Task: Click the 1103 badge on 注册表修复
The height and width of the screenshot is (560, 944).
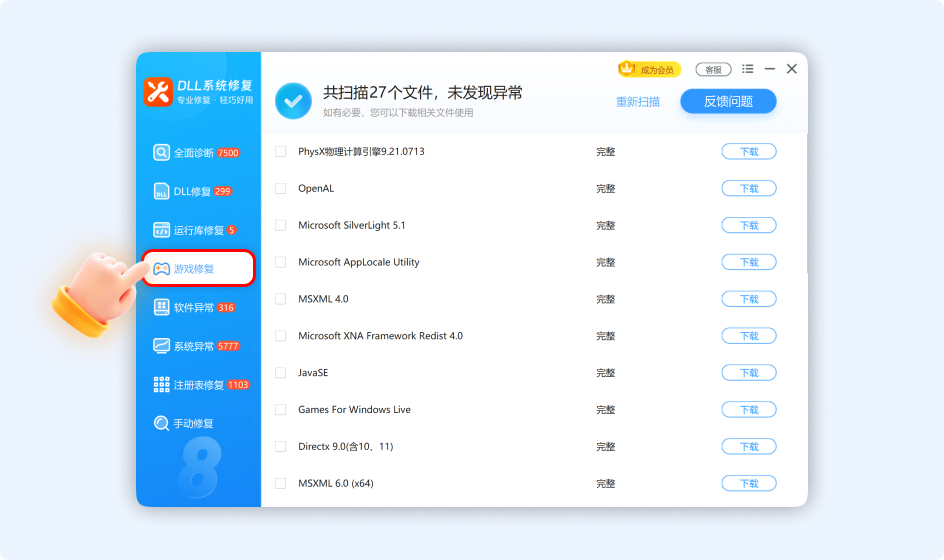Action: pos(238,385)
